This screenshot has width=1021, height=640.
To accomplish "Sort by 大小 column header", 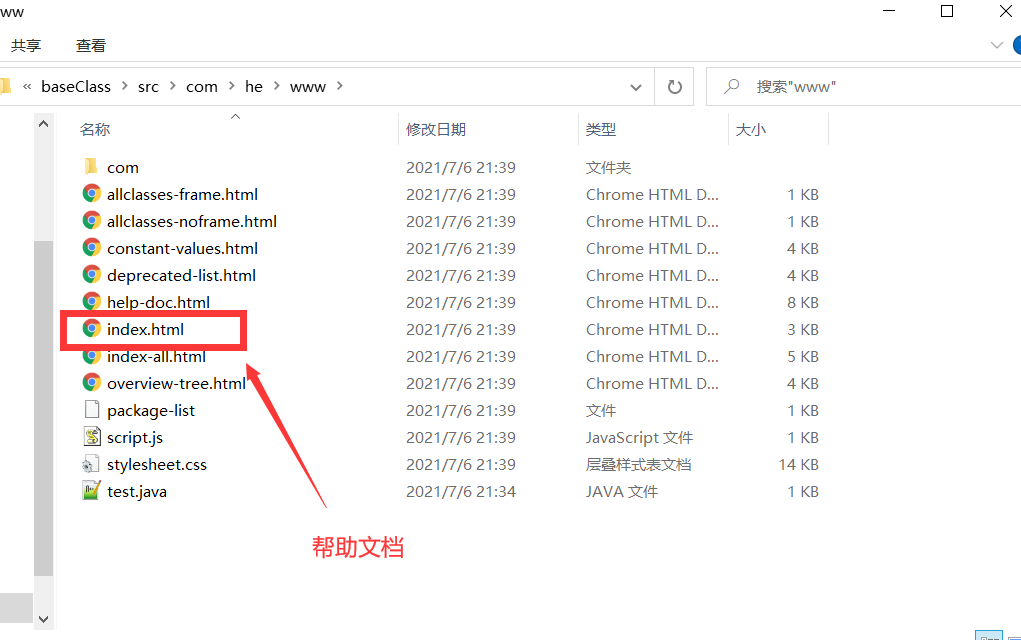I will (x=751, y=130).
